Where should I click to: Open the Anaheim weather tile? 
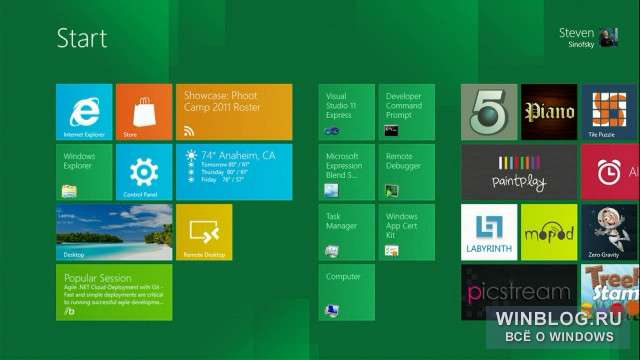coord(234,172)
